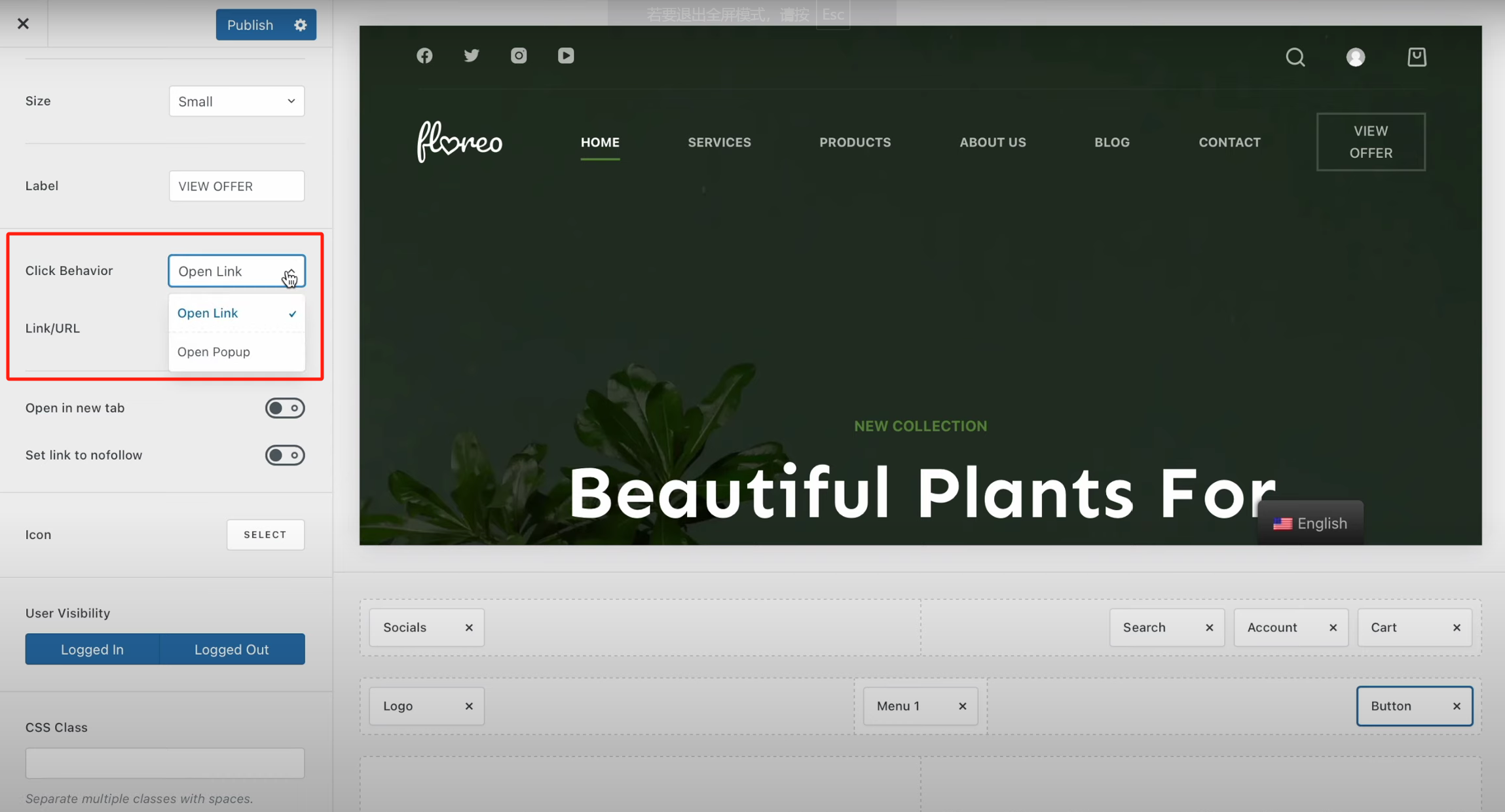Click the Twitter bird icon

pos(472,56)
